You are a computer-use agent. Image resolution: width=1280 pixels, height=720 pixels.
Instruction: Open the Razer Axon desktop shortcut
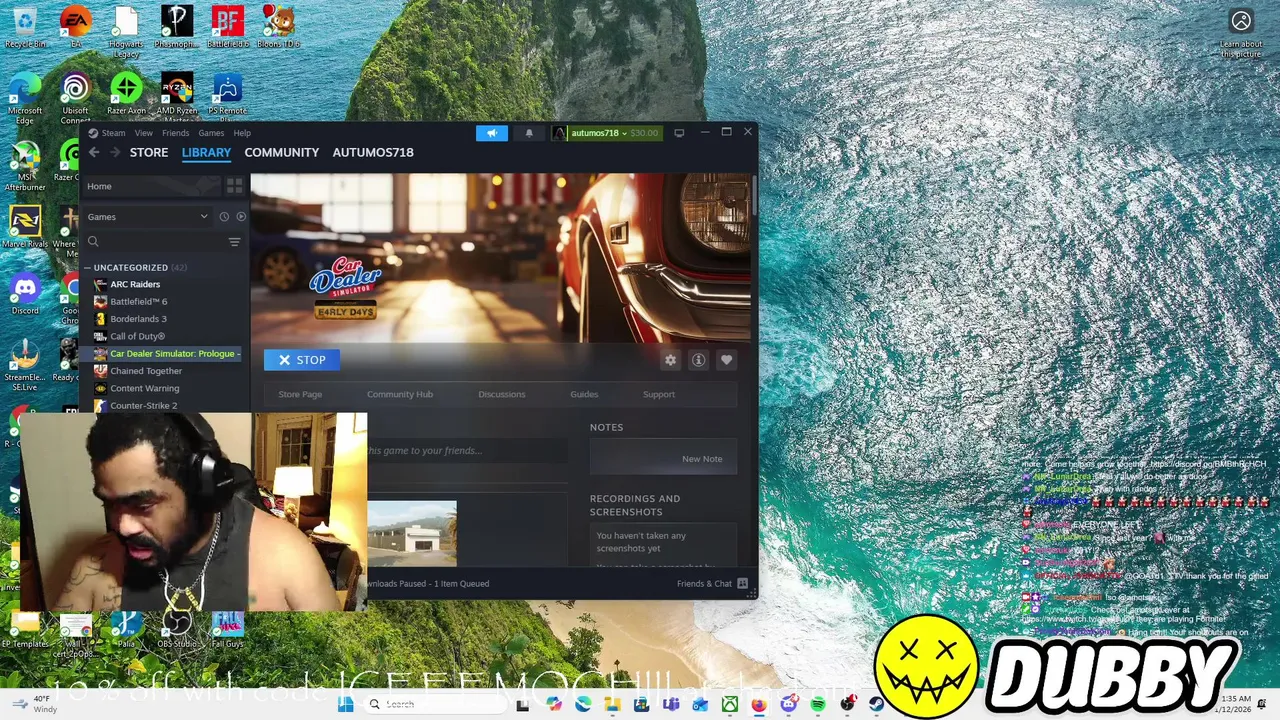click(126, 95)
